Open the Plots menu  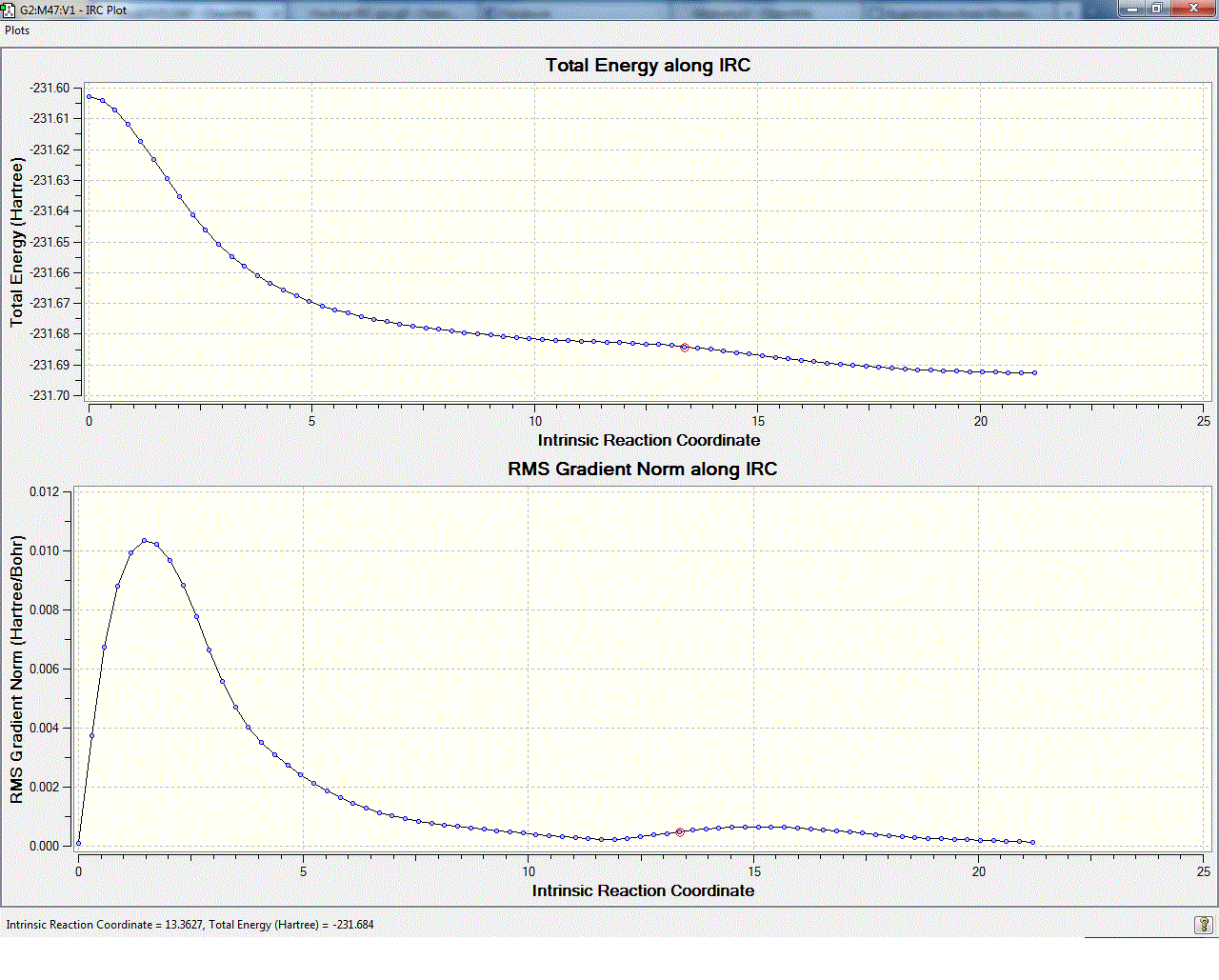[x=17, y=30]
